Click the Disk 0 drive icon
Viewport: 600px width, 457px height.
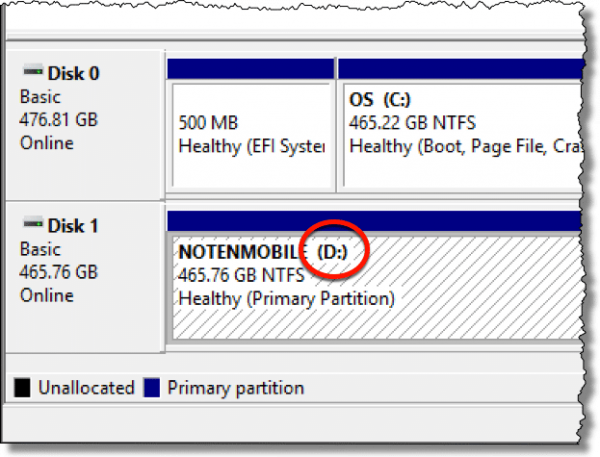tap(33, 71)
